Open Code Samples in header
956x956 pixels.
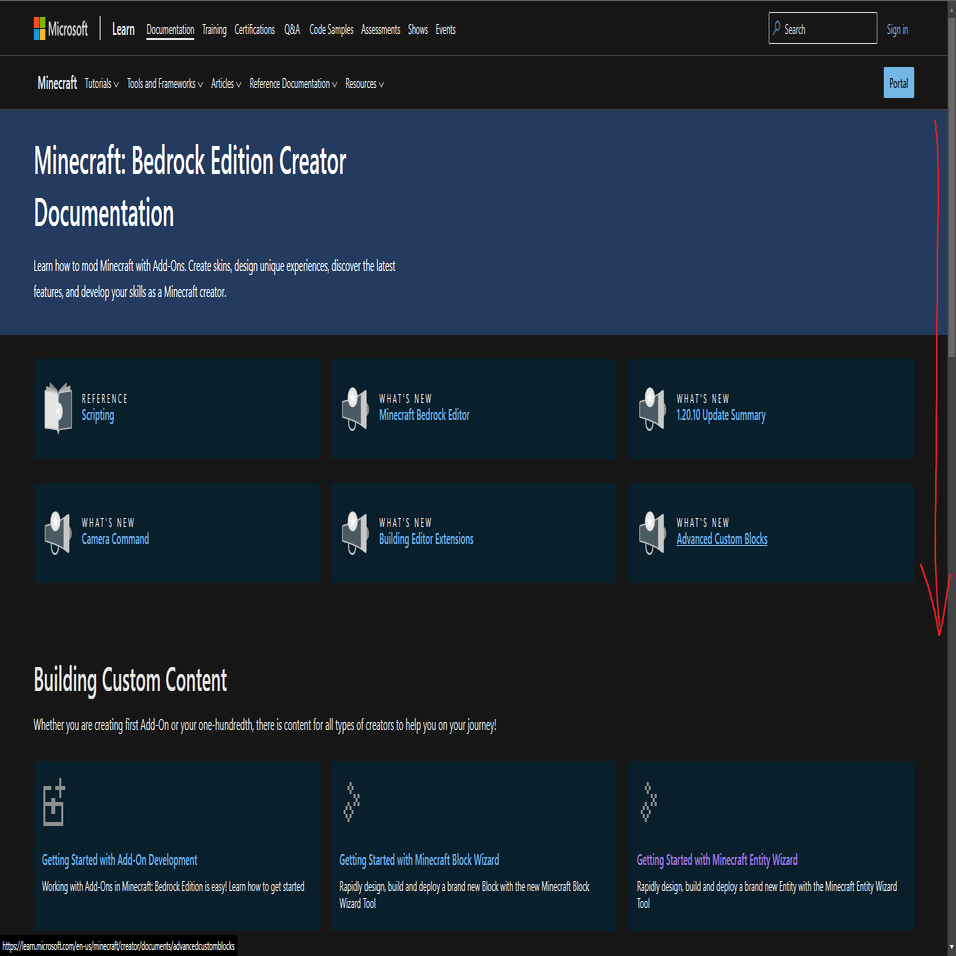(x=331, y=29)
